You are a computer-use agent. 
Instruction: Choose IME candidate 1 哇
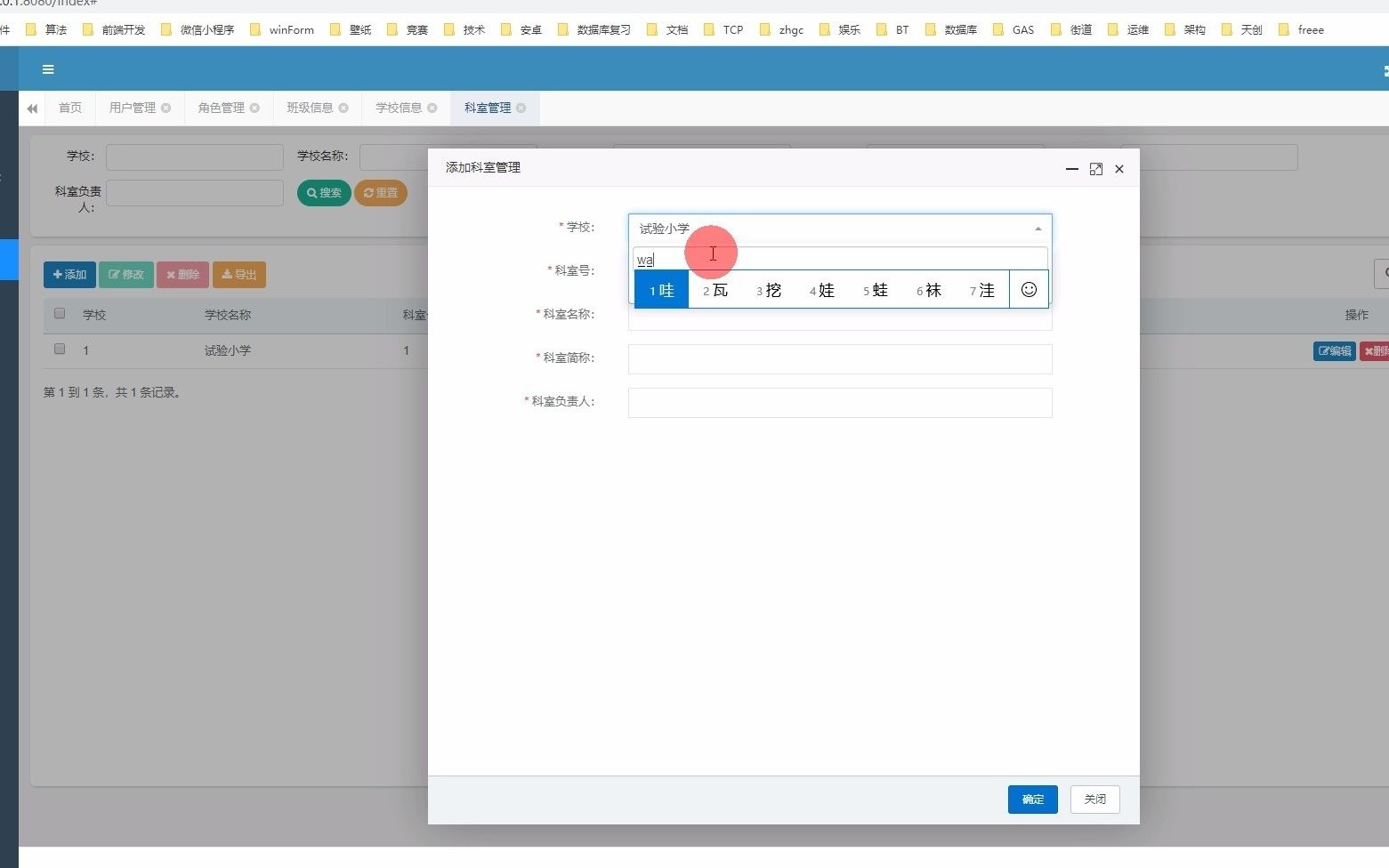coord(662,290)
